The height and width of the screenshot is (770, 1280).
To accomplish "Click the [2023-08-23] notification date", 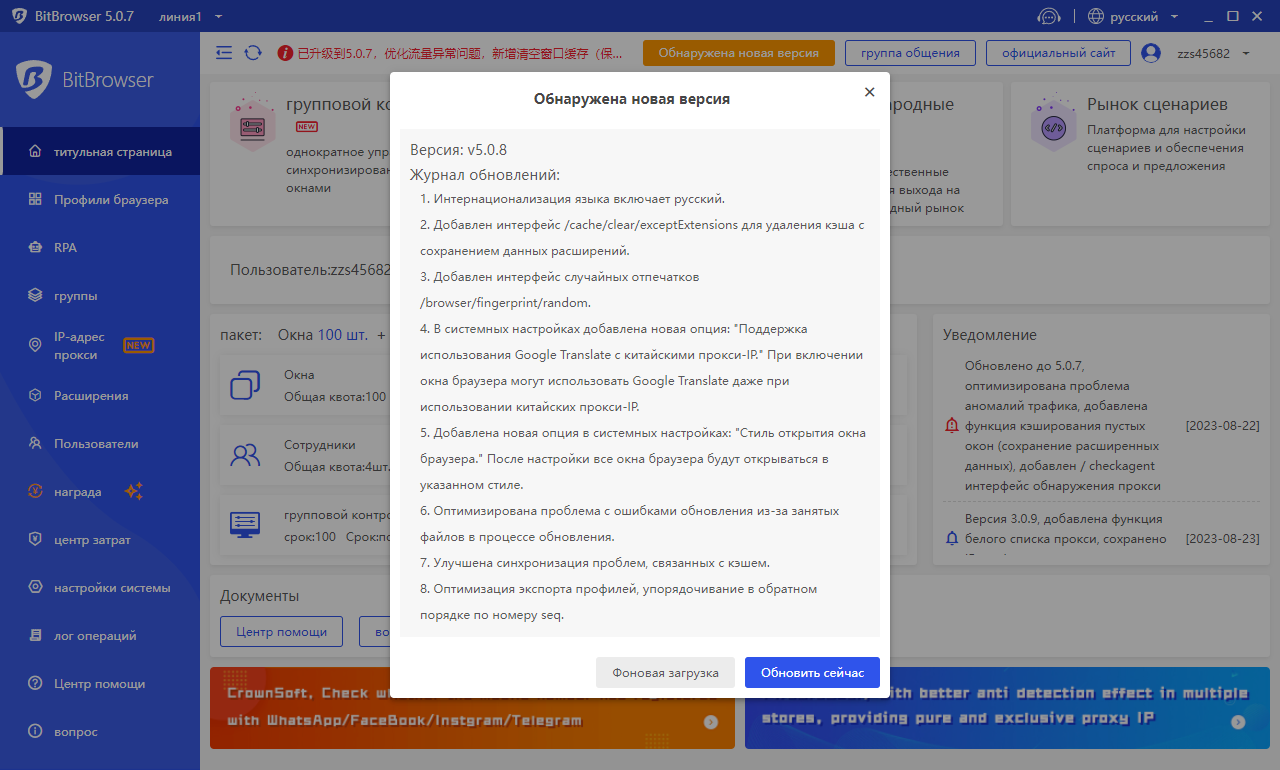I will (x=1222, y=539).
